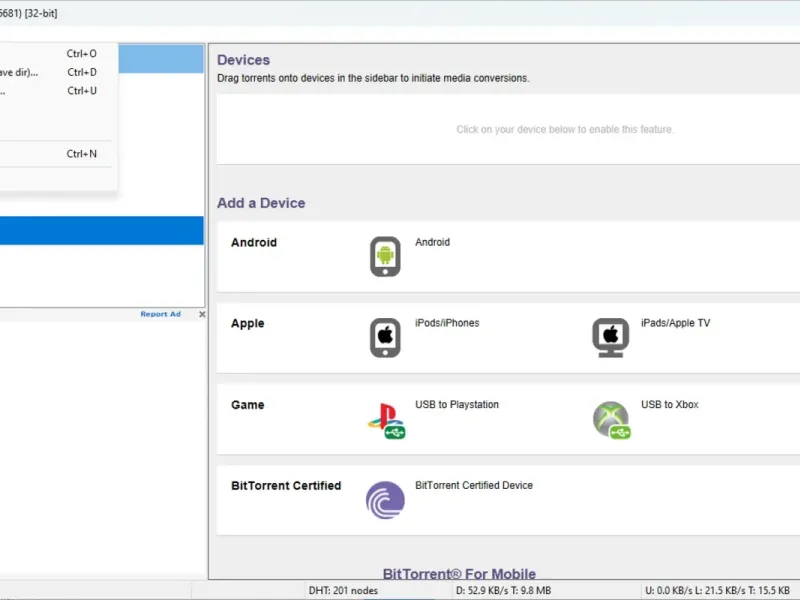Select the dark blue highlighted sidebar row
Screen dimensions: 800x600
pos(102,231)
